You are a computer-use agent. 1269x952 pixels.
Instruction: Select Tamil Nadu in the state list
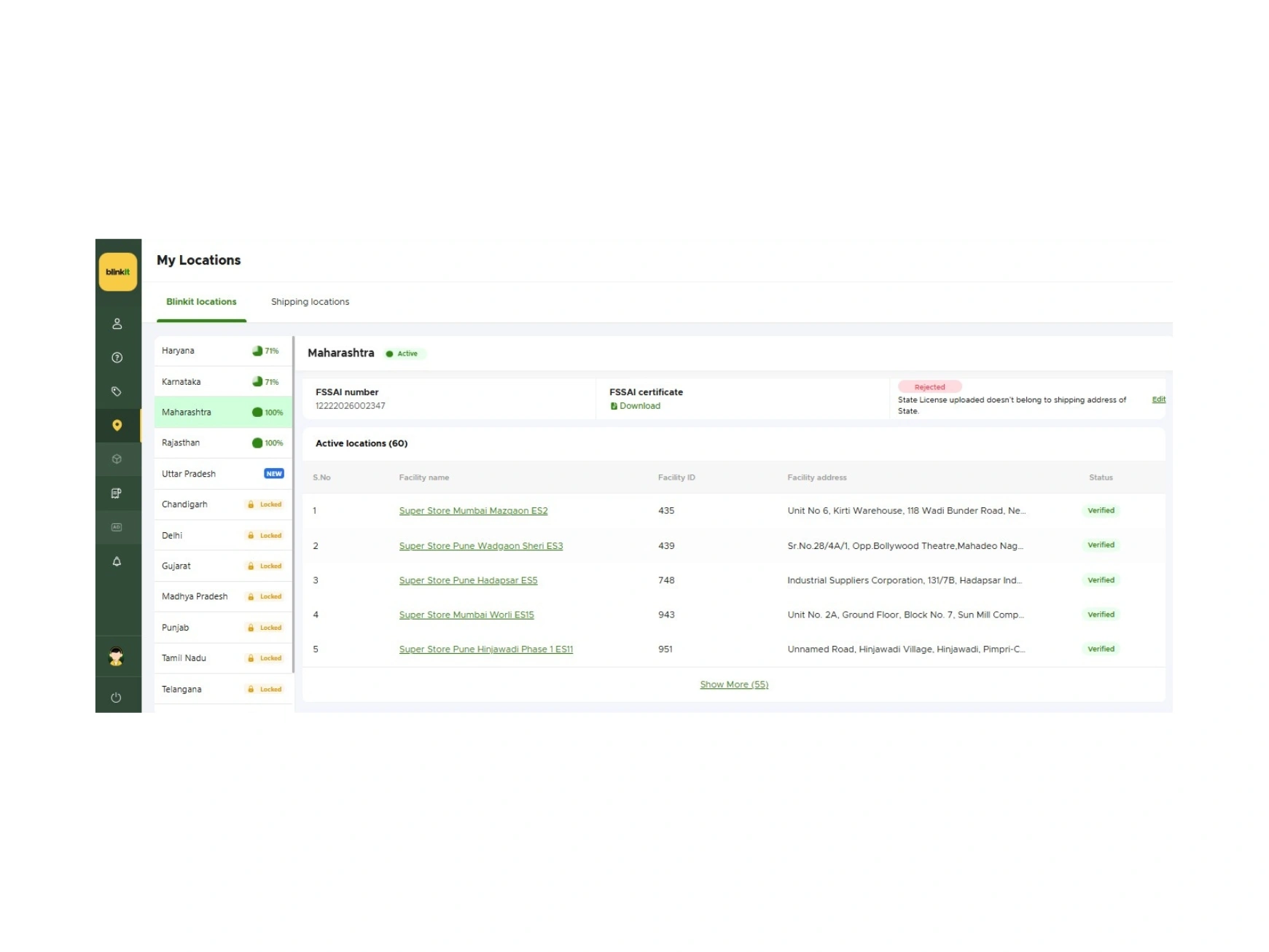[223, 658]
